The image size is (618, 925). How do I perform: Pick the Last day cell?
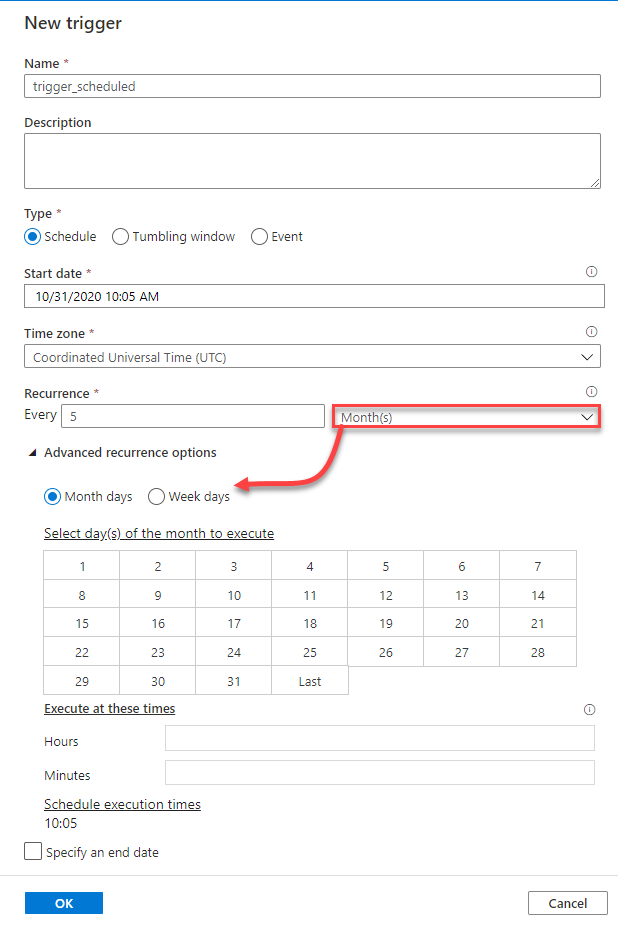coord(310,680)
